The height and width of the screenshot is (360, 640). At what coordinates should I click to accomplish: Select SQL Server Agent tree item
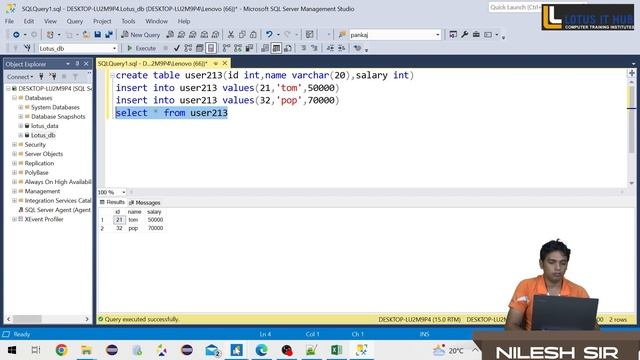pyautogui.click(x=57, y=210)
